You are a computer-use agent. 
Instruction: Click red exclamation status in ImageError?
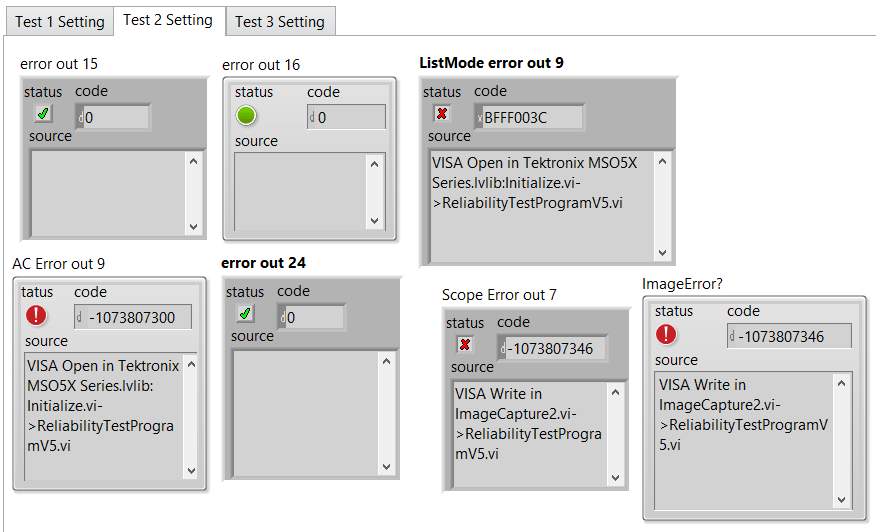pos(665,334)
